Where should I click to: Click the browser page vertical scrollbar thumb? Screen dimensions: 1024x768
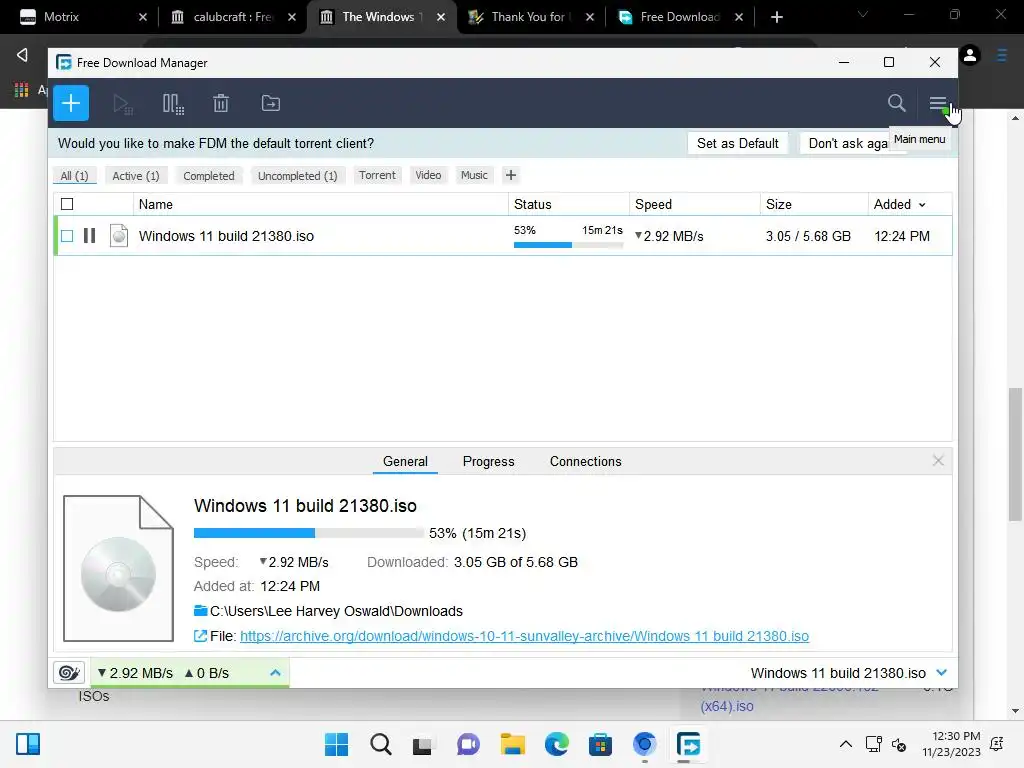coord(1015,454)
